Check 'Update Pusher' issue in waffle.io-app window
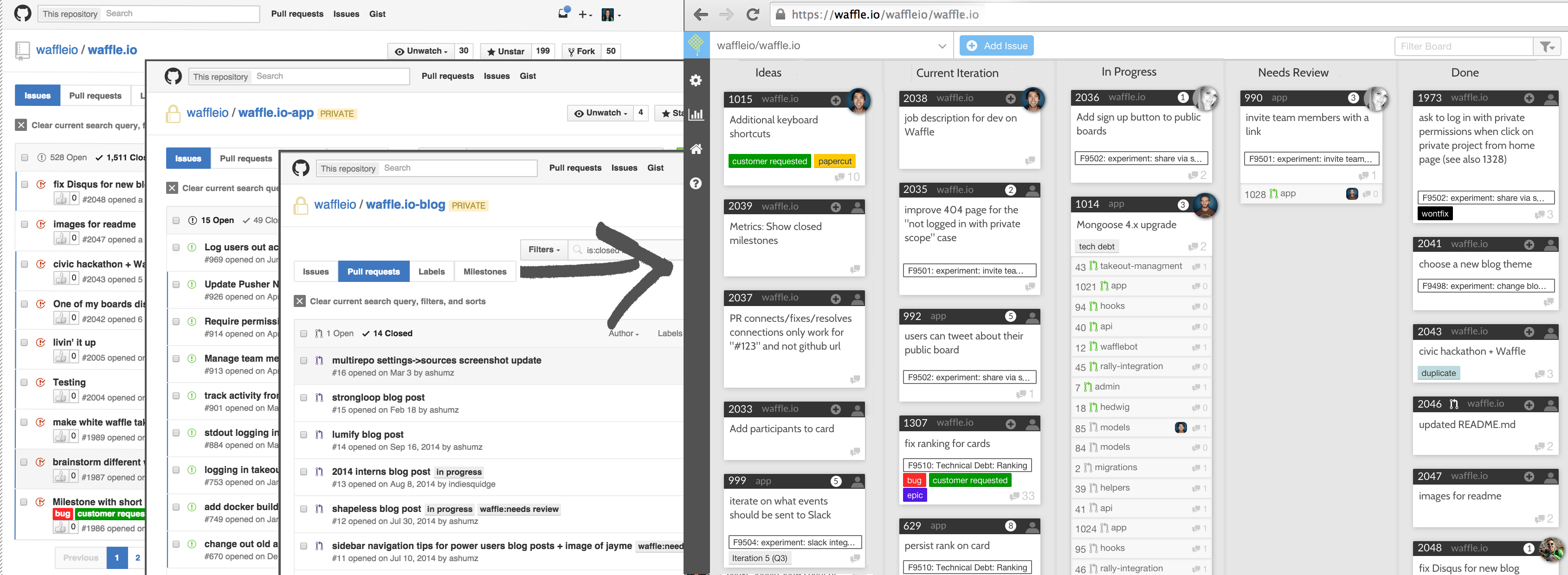1568x575 pixels. 176,284
